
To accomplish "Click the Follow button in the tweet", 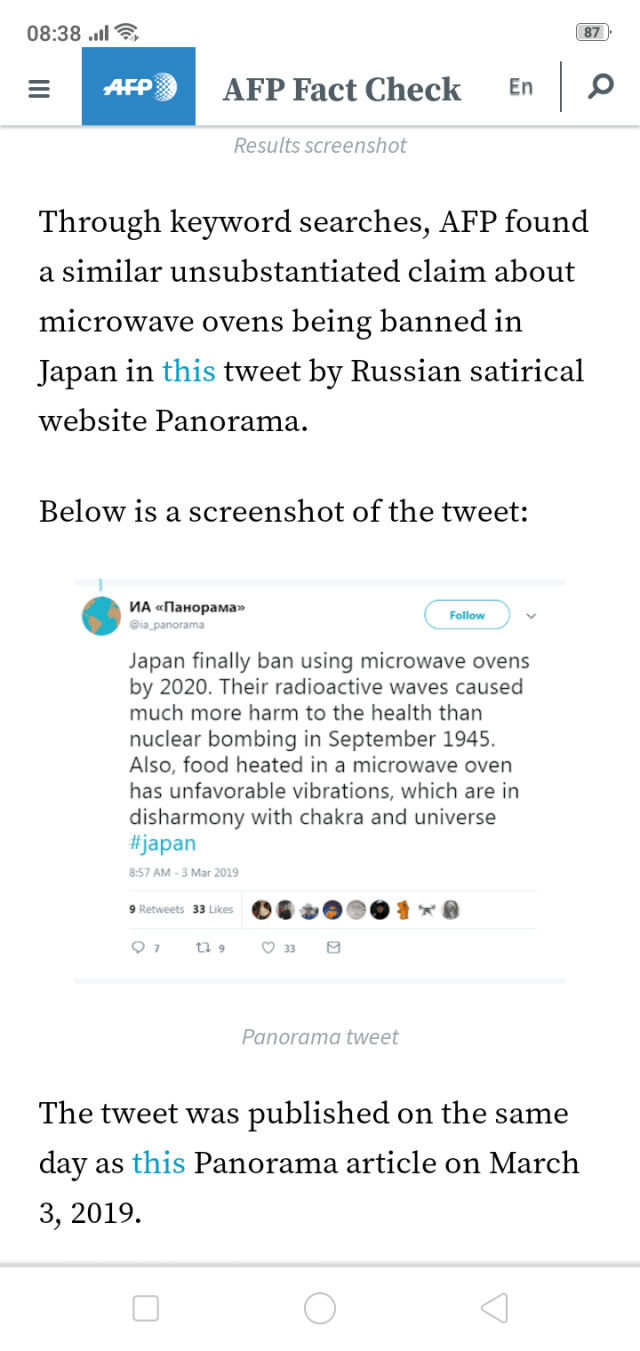I will pos(467,615).
